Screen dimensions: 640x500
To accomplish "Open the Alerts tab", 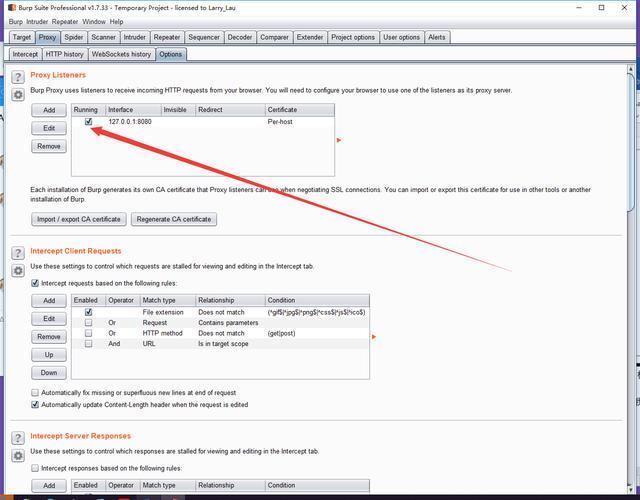I will 437,37.
